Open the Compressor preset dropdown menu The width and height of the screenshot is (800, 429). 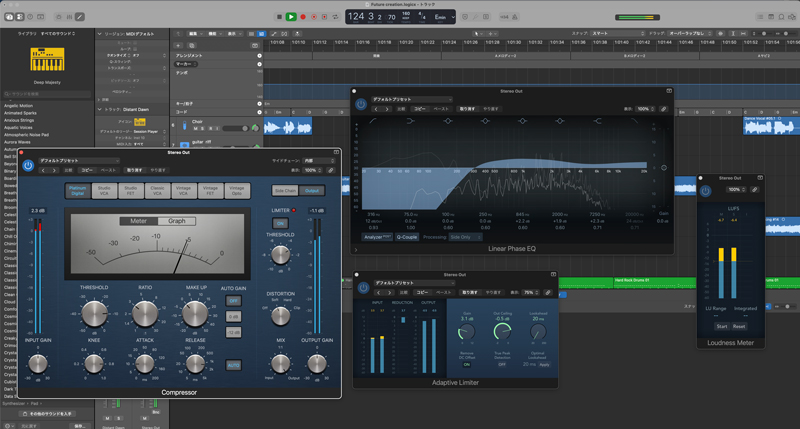(x=80, y=160)
